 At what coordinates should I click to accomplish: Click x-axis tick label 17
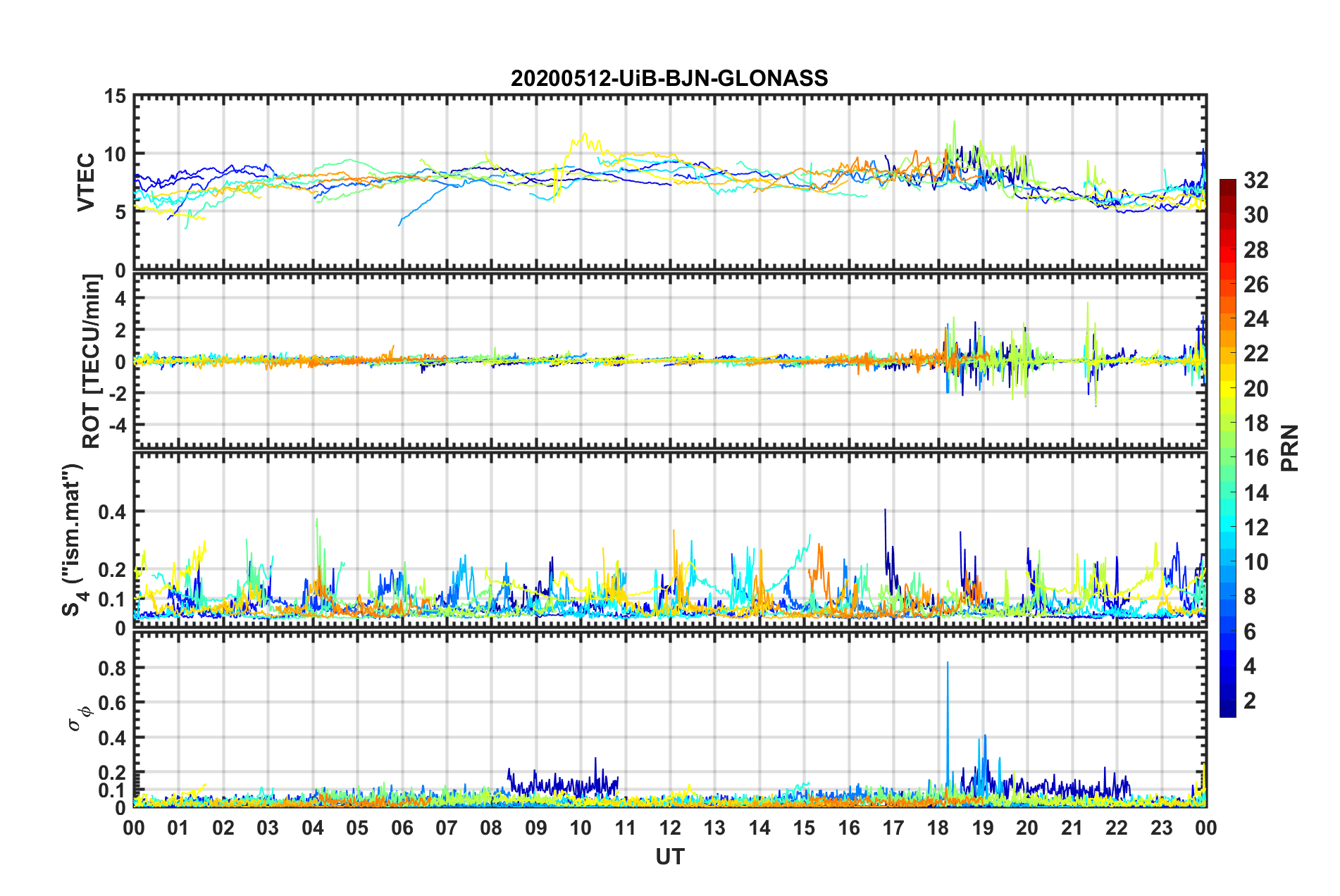click(x=893, y=828)
